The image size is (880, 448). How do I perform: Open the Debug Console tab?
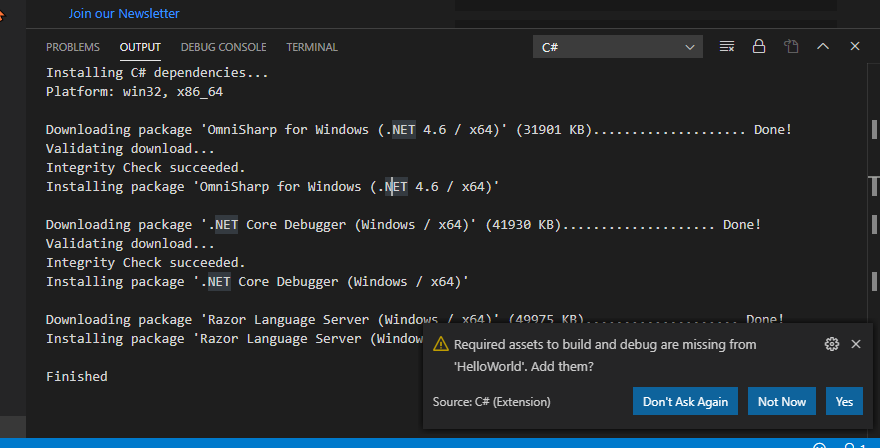(x=223, y=47)
